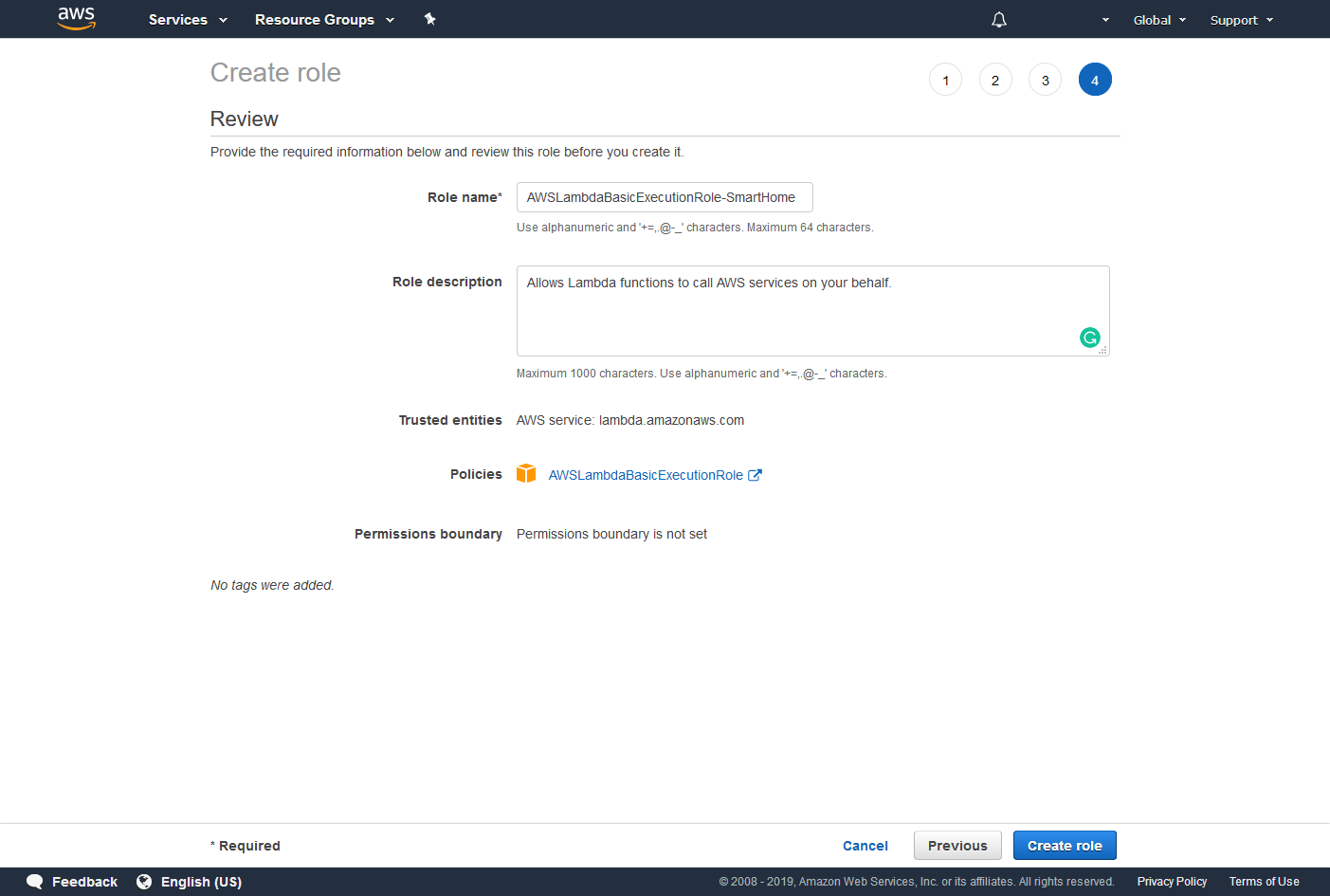Click the 'Create role' page heading
1330x896 pixels.
point(275,72)
